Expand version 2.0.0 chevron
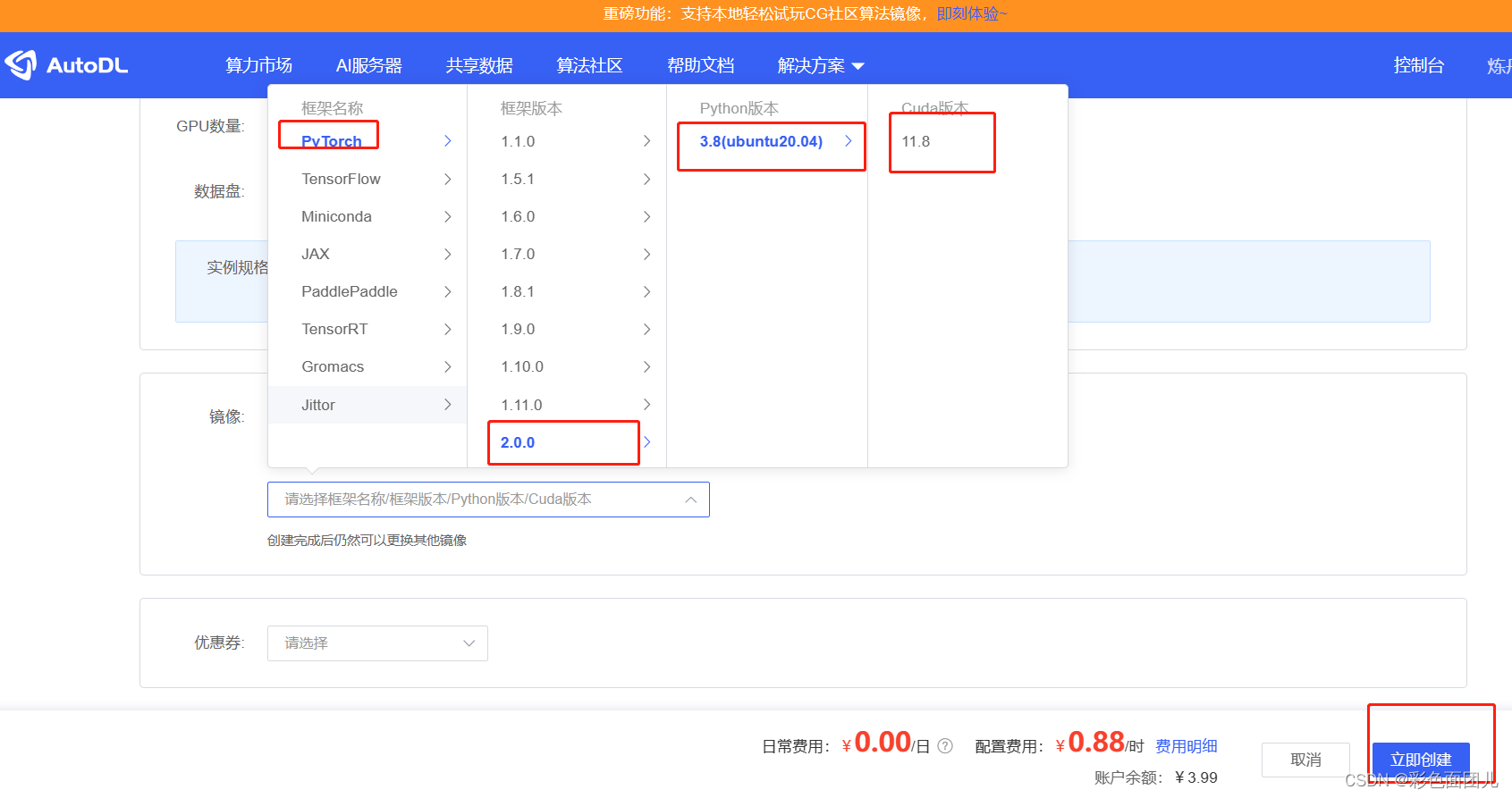 coord(647,442)
